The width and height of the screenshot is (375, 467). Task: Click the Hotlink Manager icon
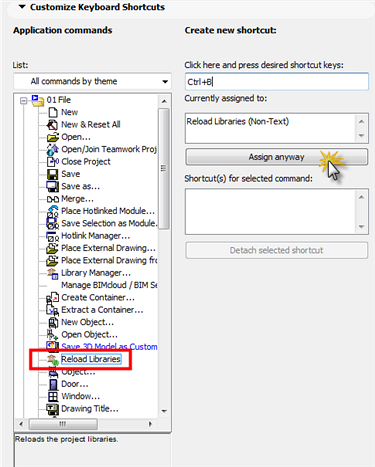[x=53, y=236]
